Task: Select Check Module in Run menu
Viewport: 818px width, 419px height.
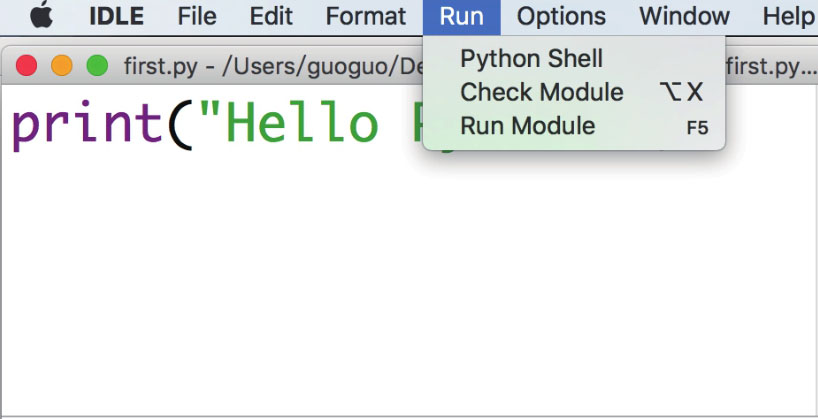Action: coord(574,92)
